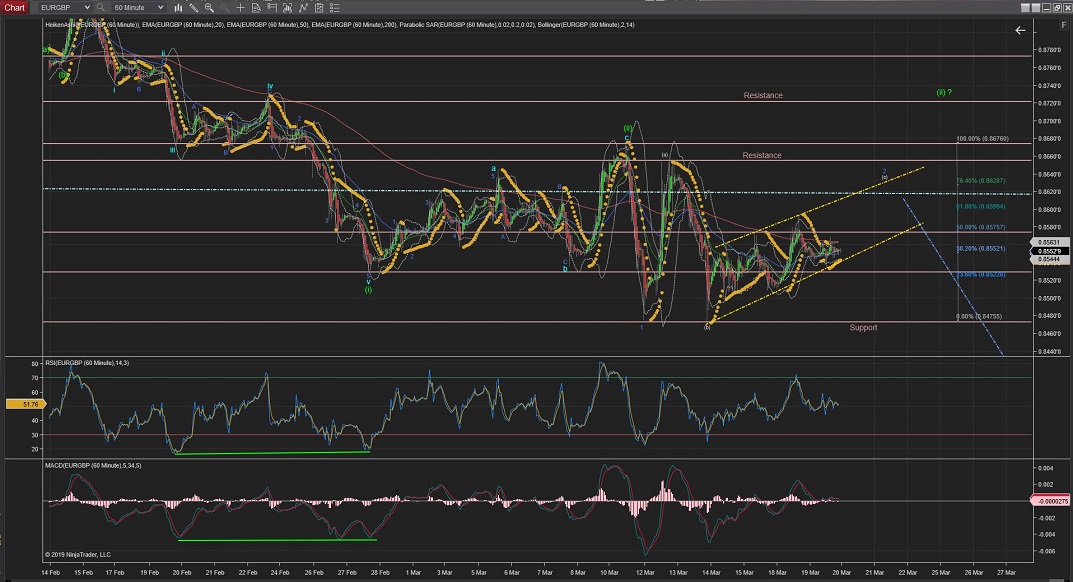Open the bar type chart style icon
This screenshot has width=1073, height=582.
(x=178, y=8)
